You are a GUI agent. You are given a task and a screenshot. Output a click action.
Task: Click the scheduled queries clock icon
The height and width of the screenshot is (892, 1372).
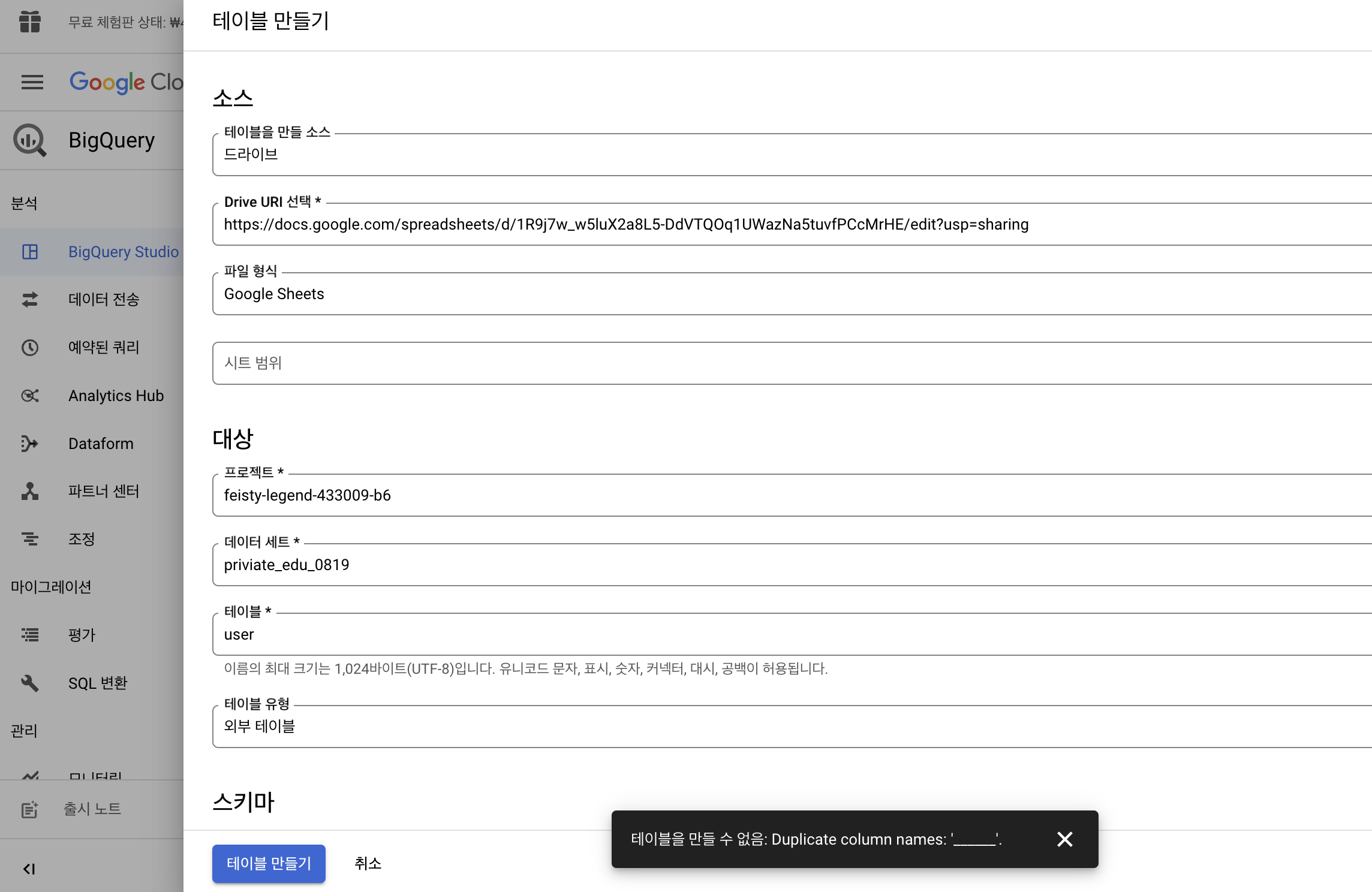[30, 348]
